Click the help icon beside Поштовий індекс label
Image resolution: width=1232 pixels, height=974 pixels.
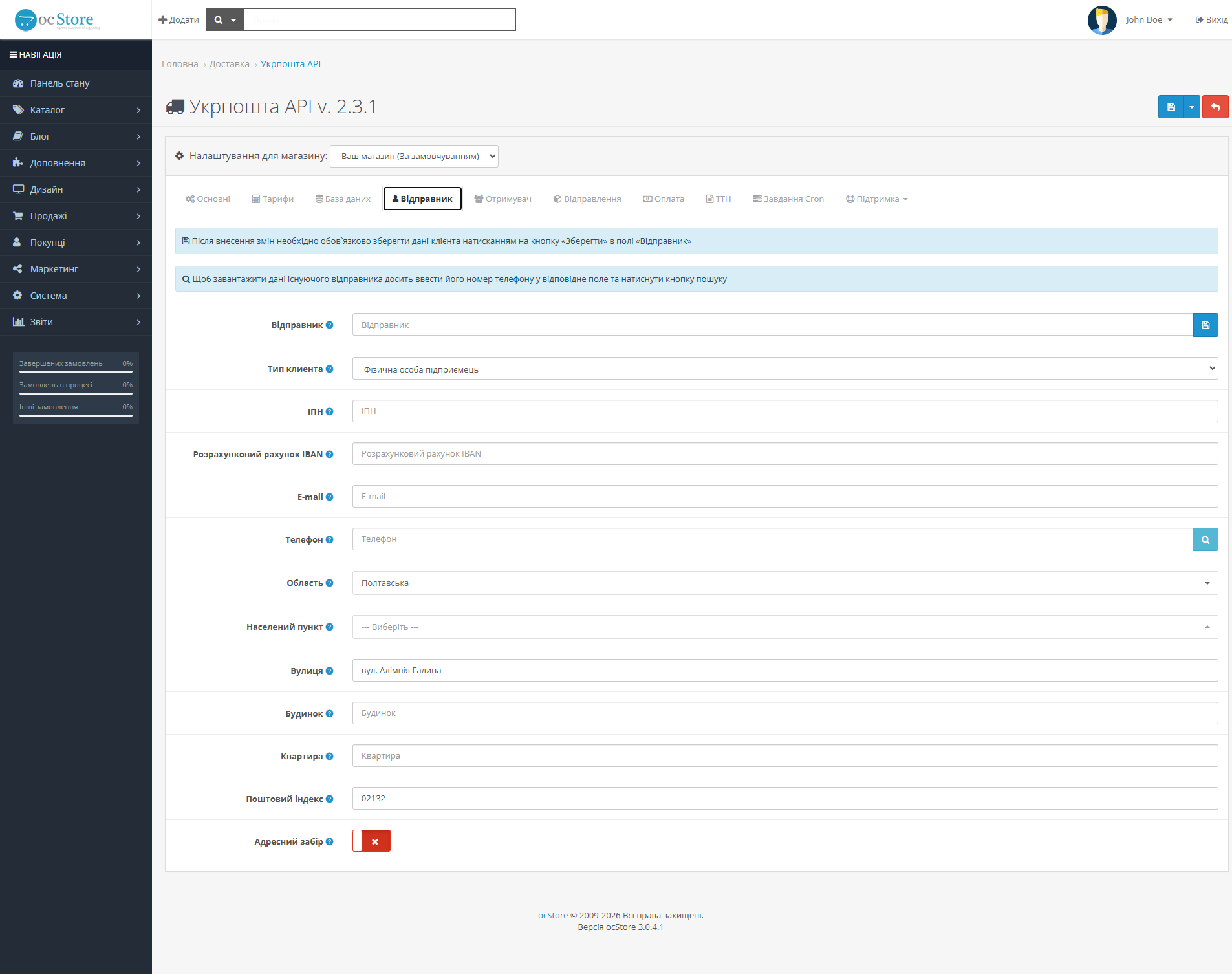point(330,799)
